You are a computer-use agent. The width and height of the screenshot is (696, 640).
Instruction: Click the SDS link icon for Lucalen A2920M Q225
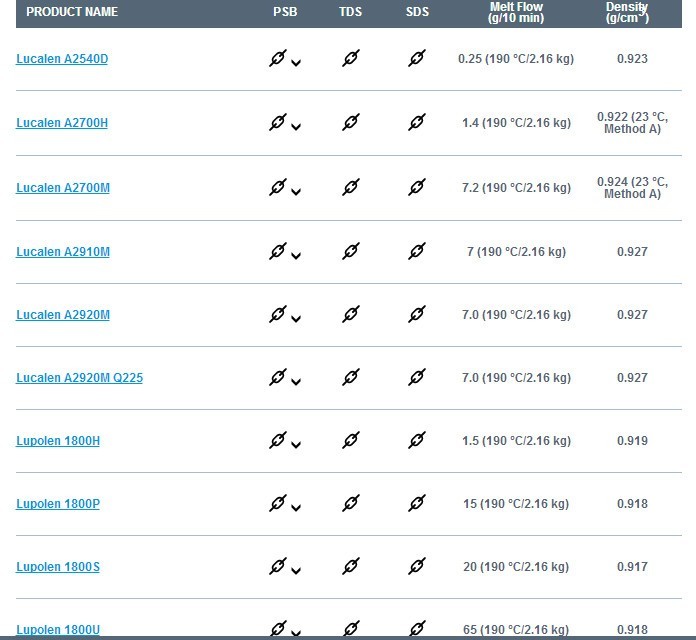point(417,377)
